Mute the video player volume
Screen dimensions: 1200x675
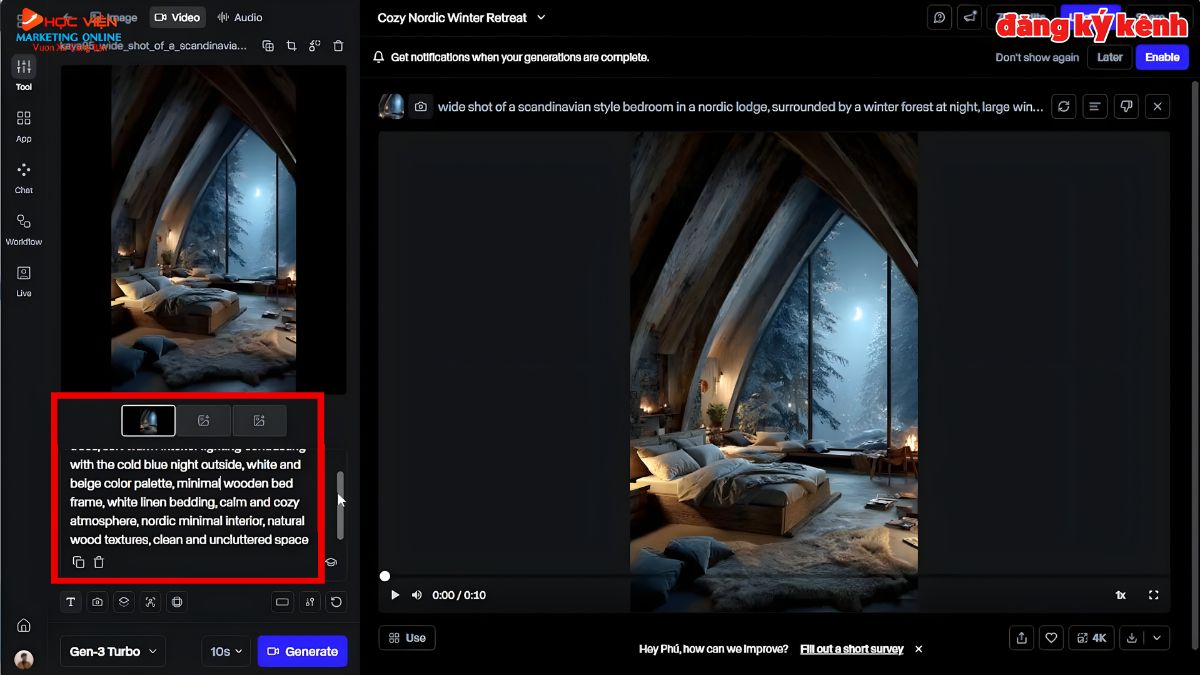click(x=417, y=595)
